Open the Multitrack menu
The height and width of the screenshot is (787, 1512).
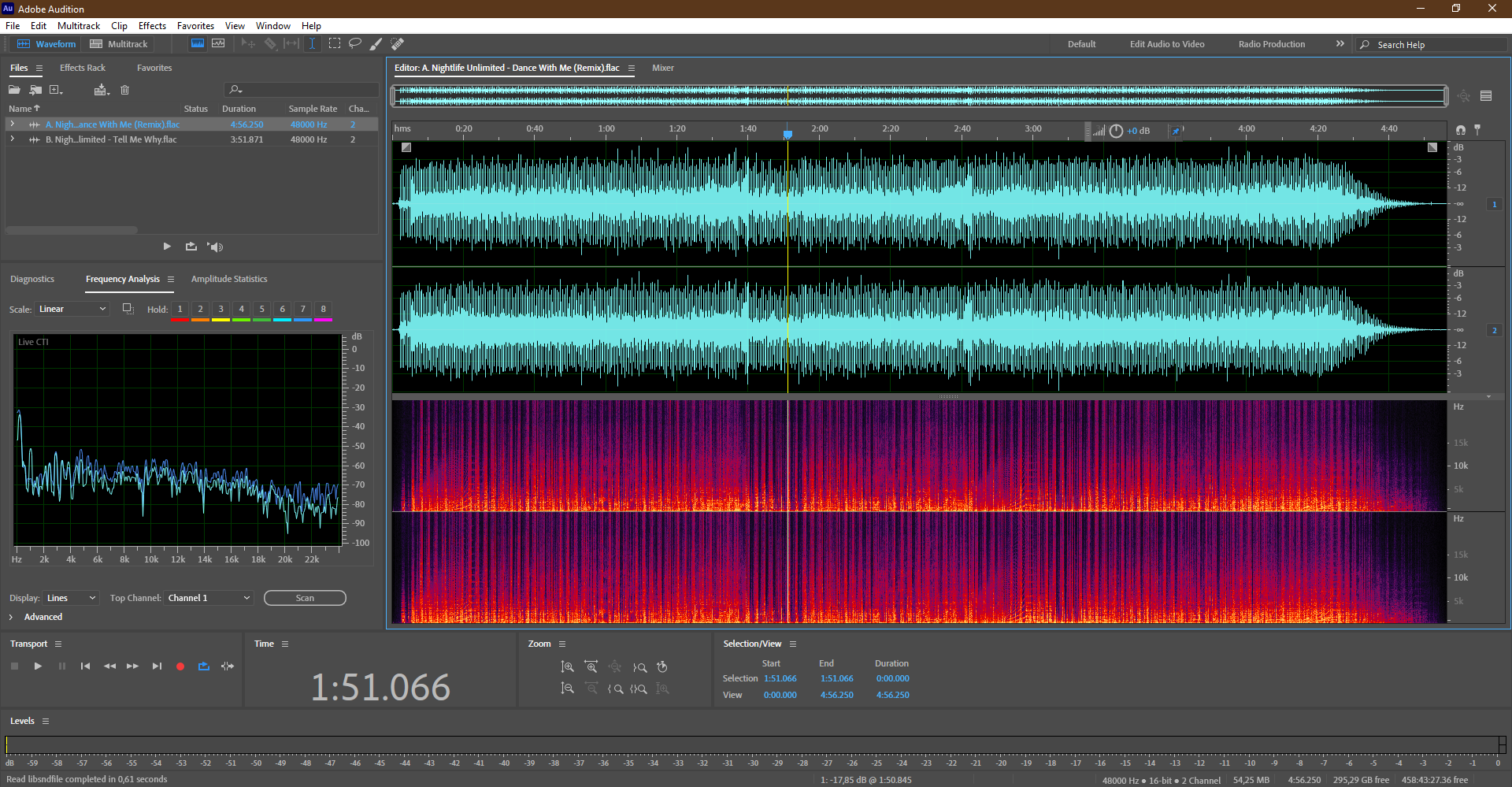pos(79,26)
